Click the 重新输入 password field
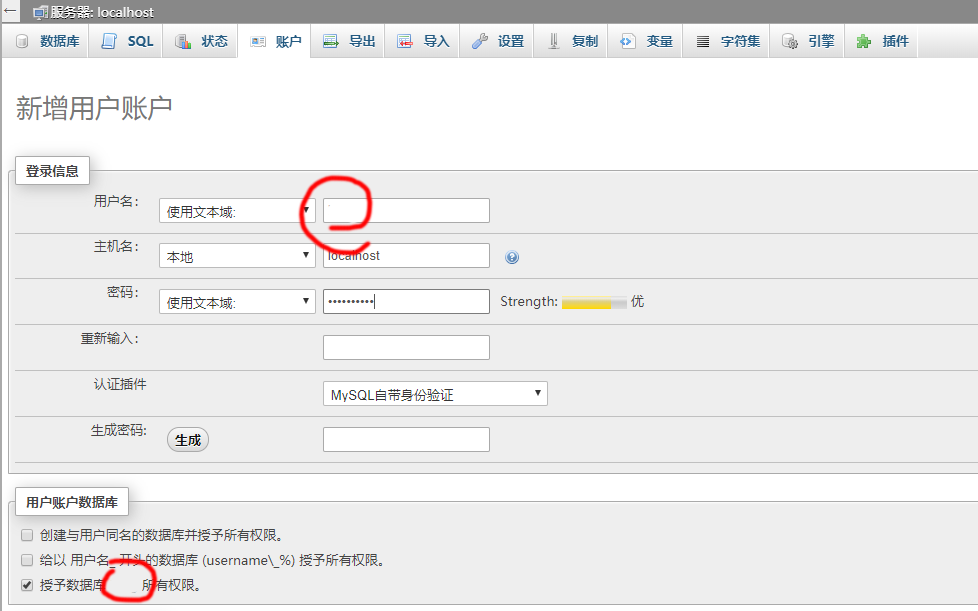Image resolution: width=978 pixels, height=611 pixels. [406, 347]
